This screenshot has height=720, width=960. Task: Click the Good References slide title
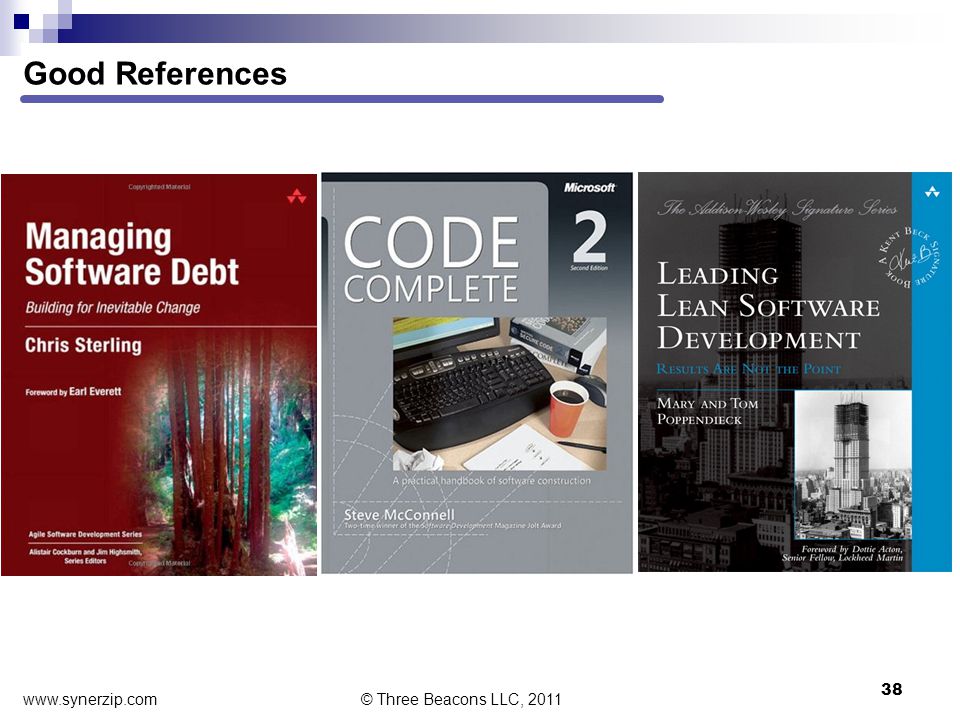(155, 73)
